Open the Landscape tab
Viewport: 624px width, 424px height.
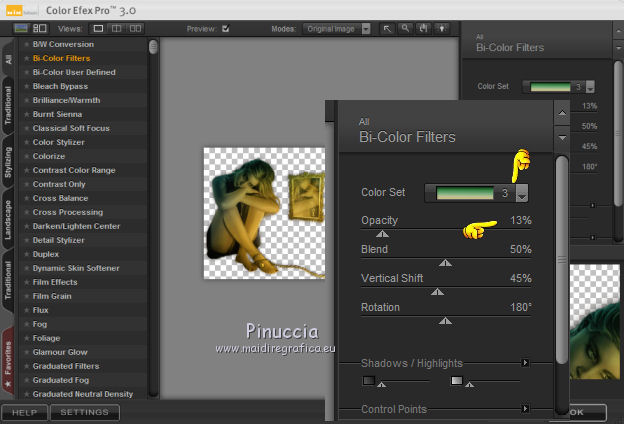8,219
